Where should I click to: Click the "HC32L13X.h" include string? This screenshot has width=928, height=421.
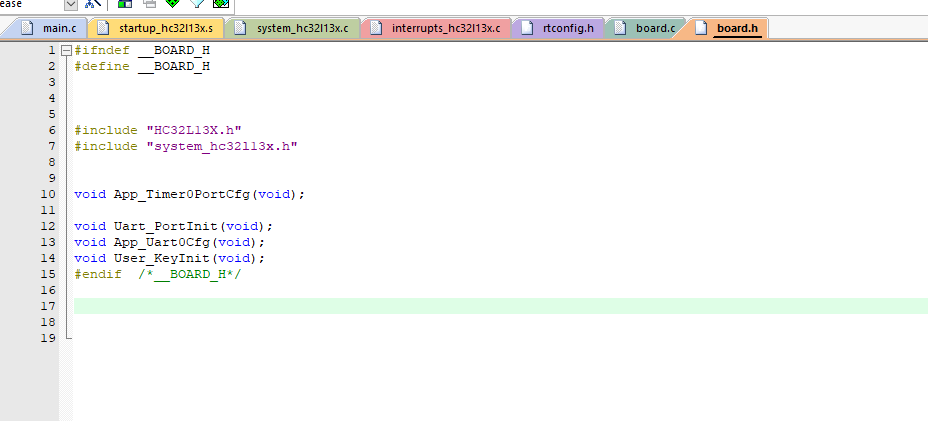pos(194,130)
